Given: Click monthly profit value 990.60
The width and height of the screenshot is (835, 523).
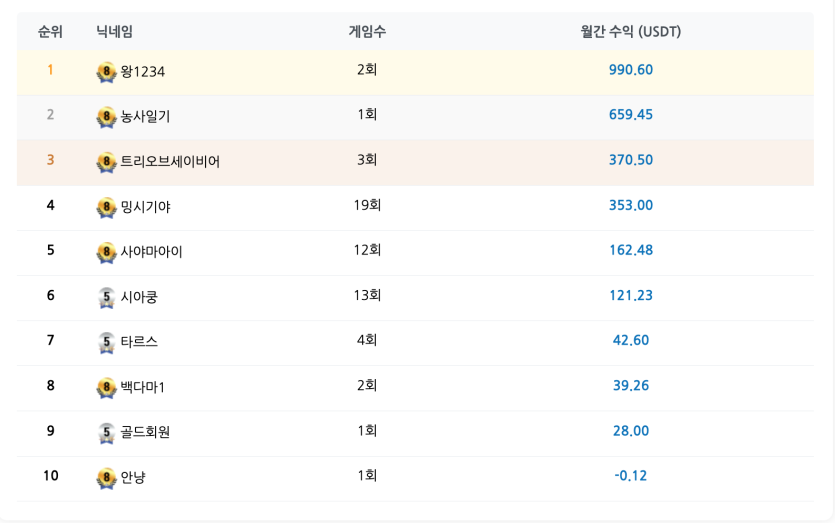Looking at the screenshot, I should coord(631,70).
